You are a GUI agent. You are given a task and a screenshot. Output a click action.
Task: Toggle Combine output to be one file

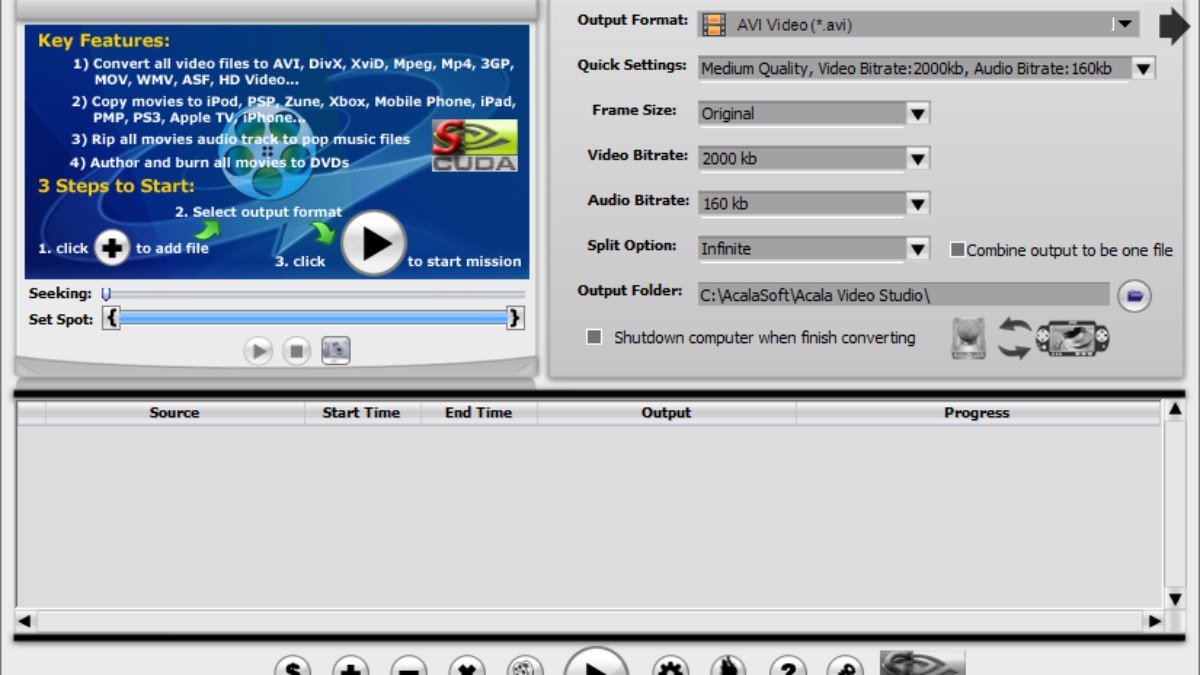[x=957, y=250]
